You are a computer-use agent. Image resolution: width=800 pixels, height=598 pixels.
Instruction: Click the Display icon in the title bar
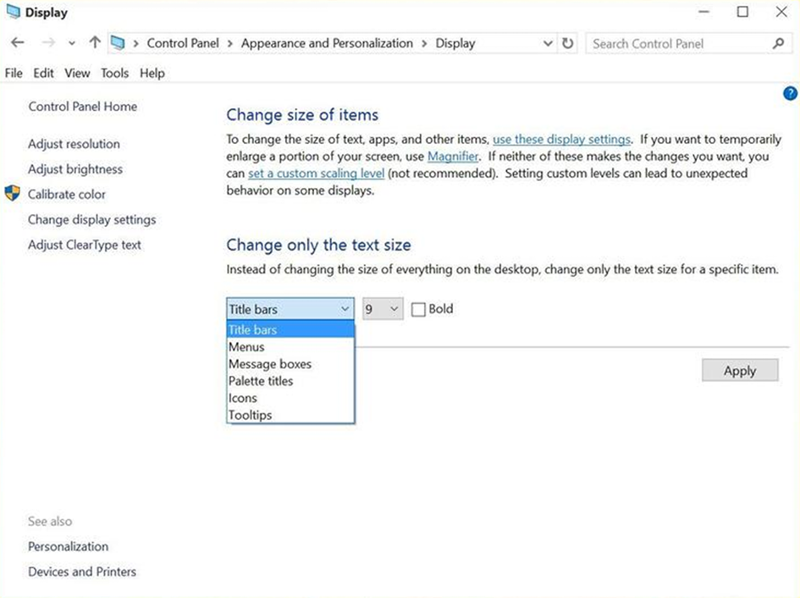[x=13, y=13]
